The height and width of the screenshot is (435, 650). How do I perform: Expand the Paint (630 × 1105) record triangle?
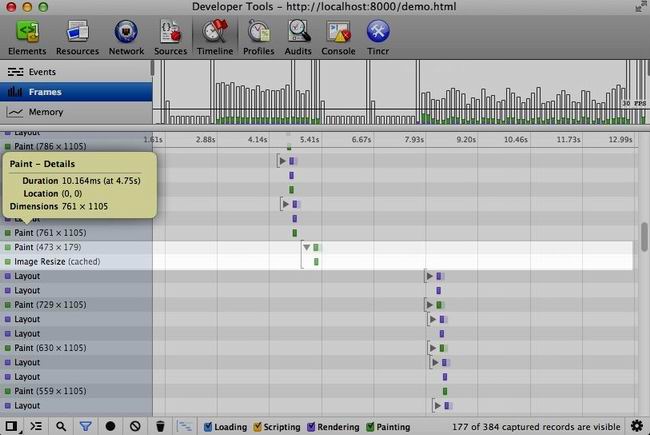point(433,348)
